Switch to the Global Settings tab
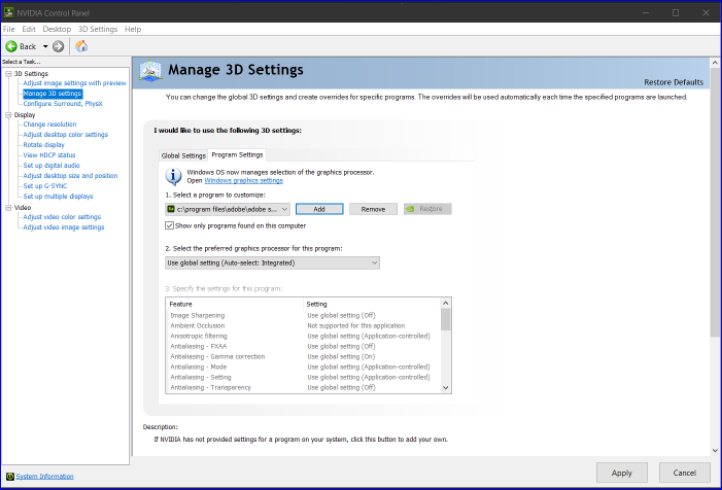 (x=183, y=156)
